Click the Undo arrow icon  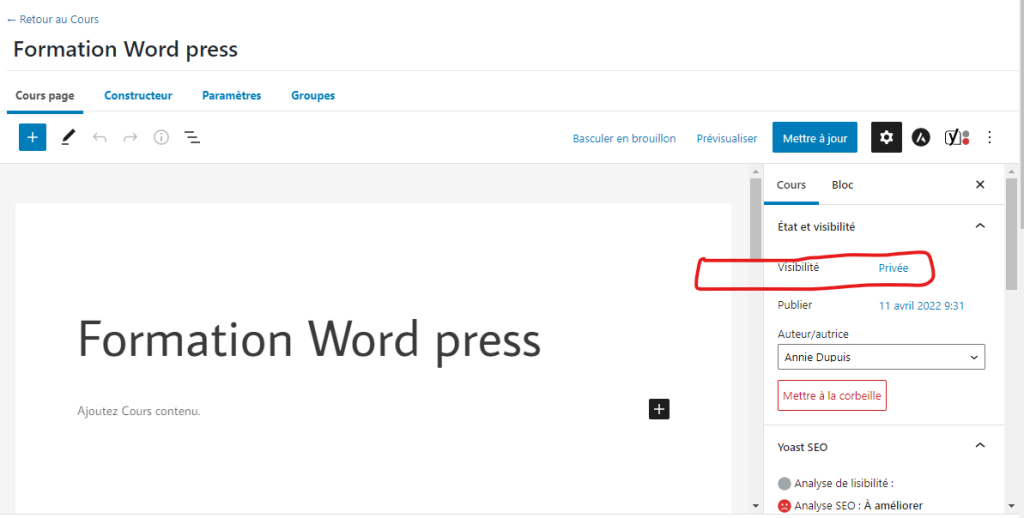click(x=99, y=138)
